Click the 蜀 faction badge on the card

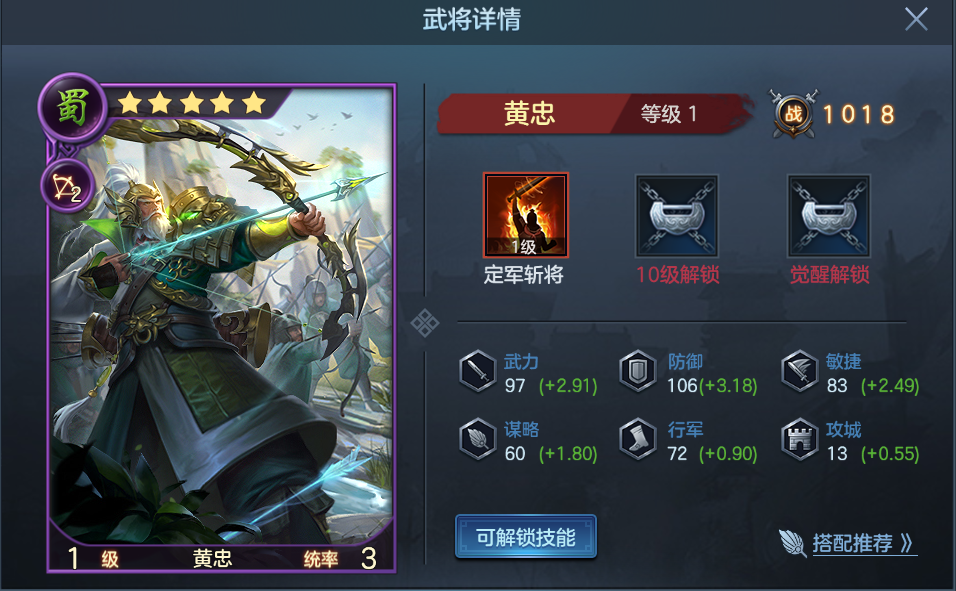(73, 108)
